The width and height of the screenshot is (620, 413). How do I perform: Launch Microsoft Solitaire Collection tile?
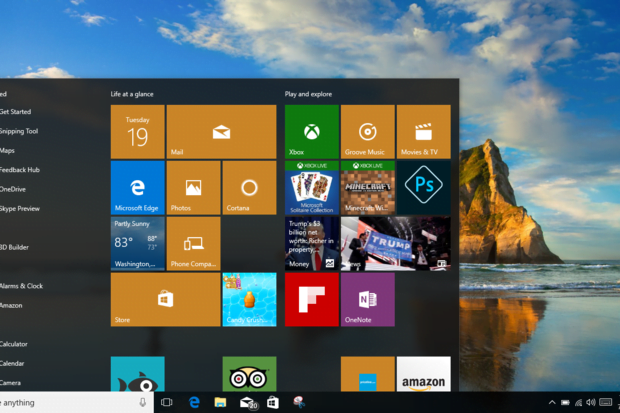[x=312, y=188]
